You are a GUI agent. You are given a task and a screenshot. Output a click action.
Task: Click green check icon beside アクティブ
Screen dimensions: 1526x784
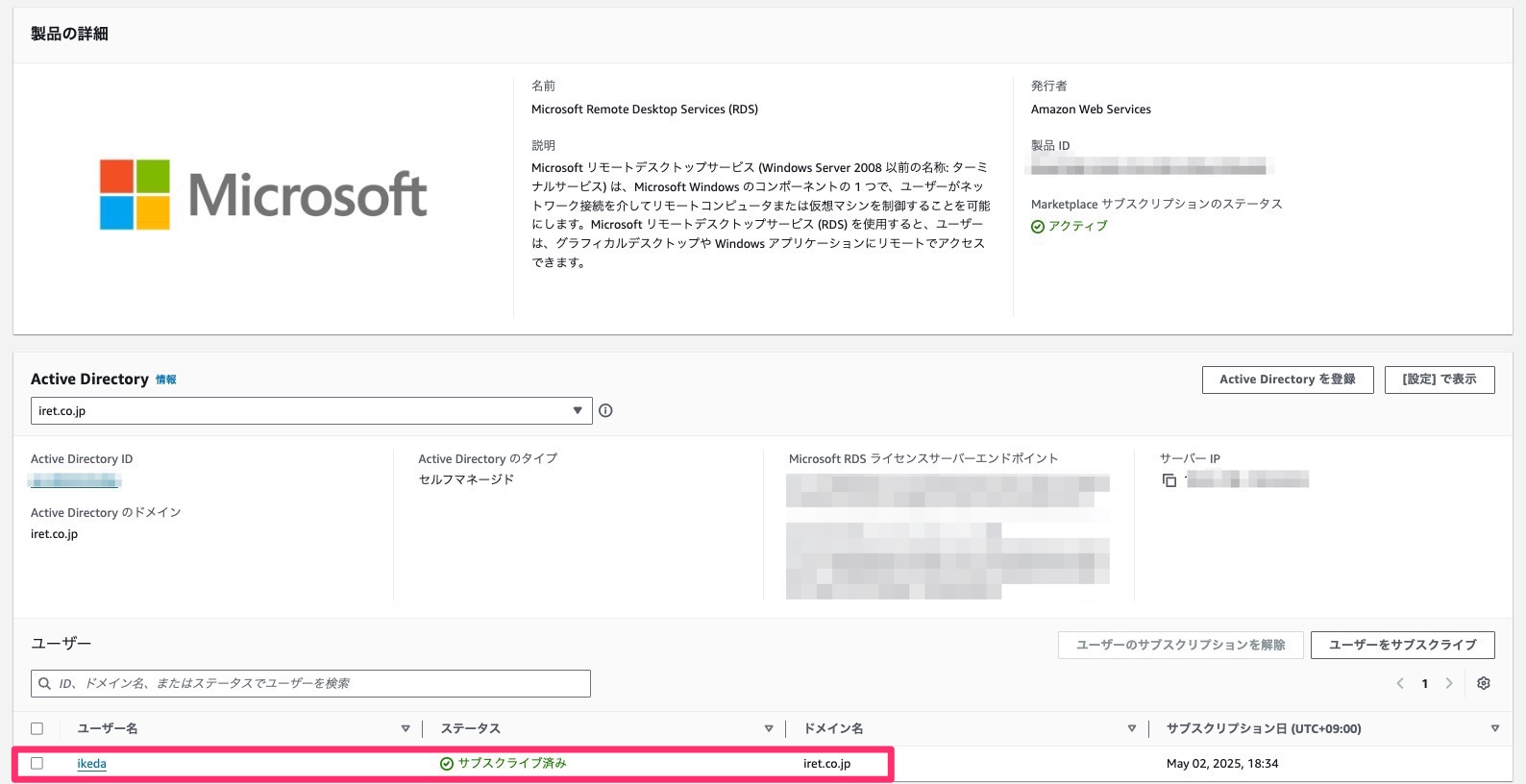[1038, 227]
